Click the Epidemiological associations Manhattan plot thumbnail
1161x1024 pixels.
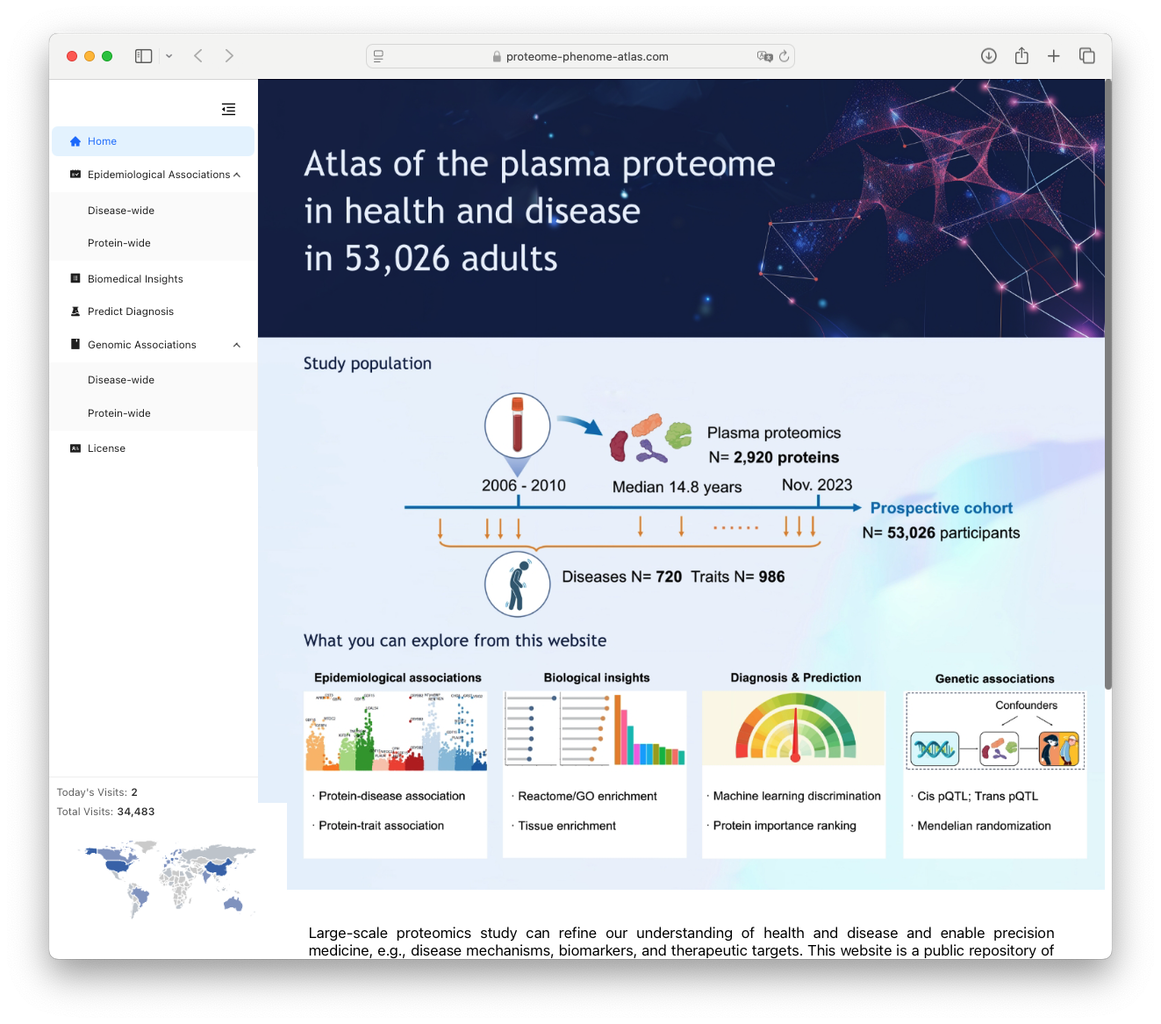pos(396,732)
